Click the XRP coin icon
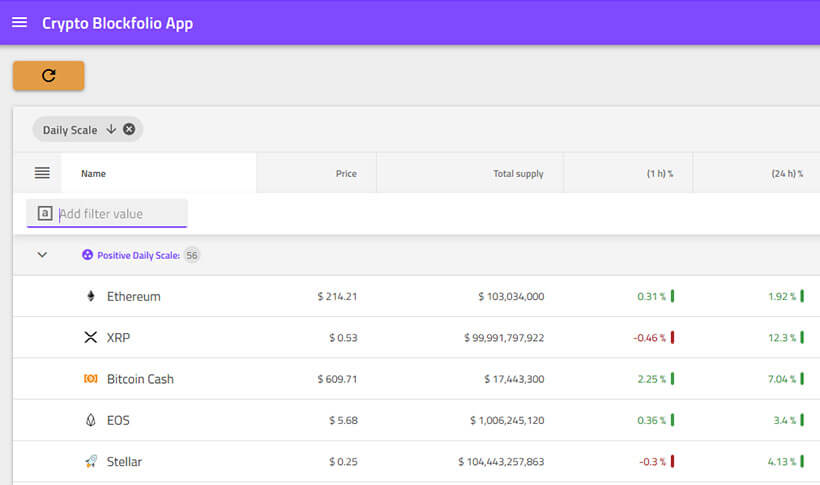This screenshot has height=485, width=820. click(x=91, y=338)
